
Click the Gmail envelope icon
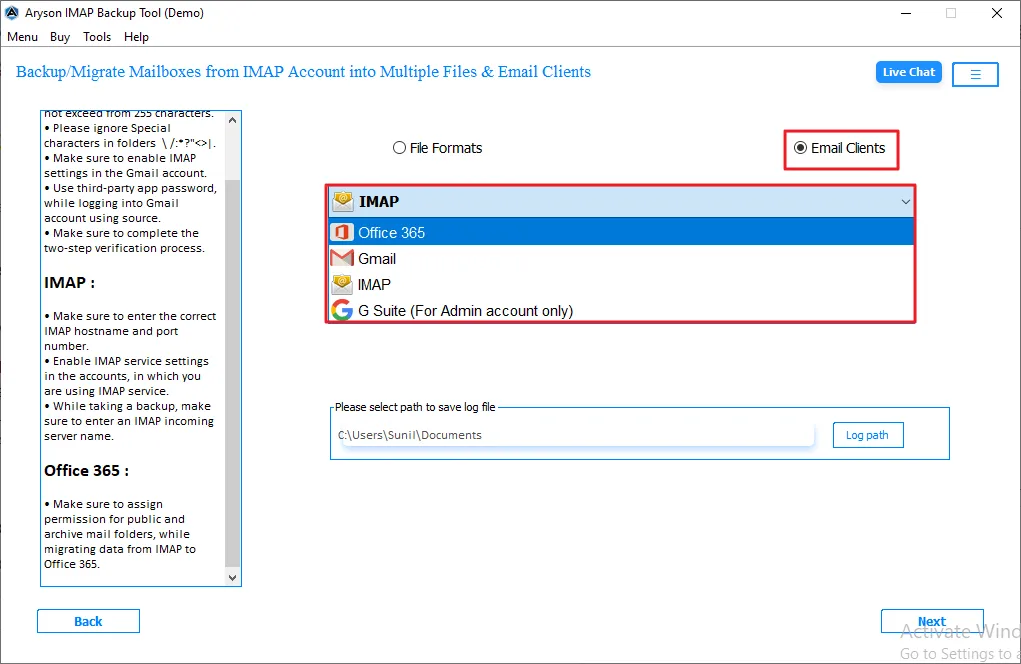click(x=342, y=258)
